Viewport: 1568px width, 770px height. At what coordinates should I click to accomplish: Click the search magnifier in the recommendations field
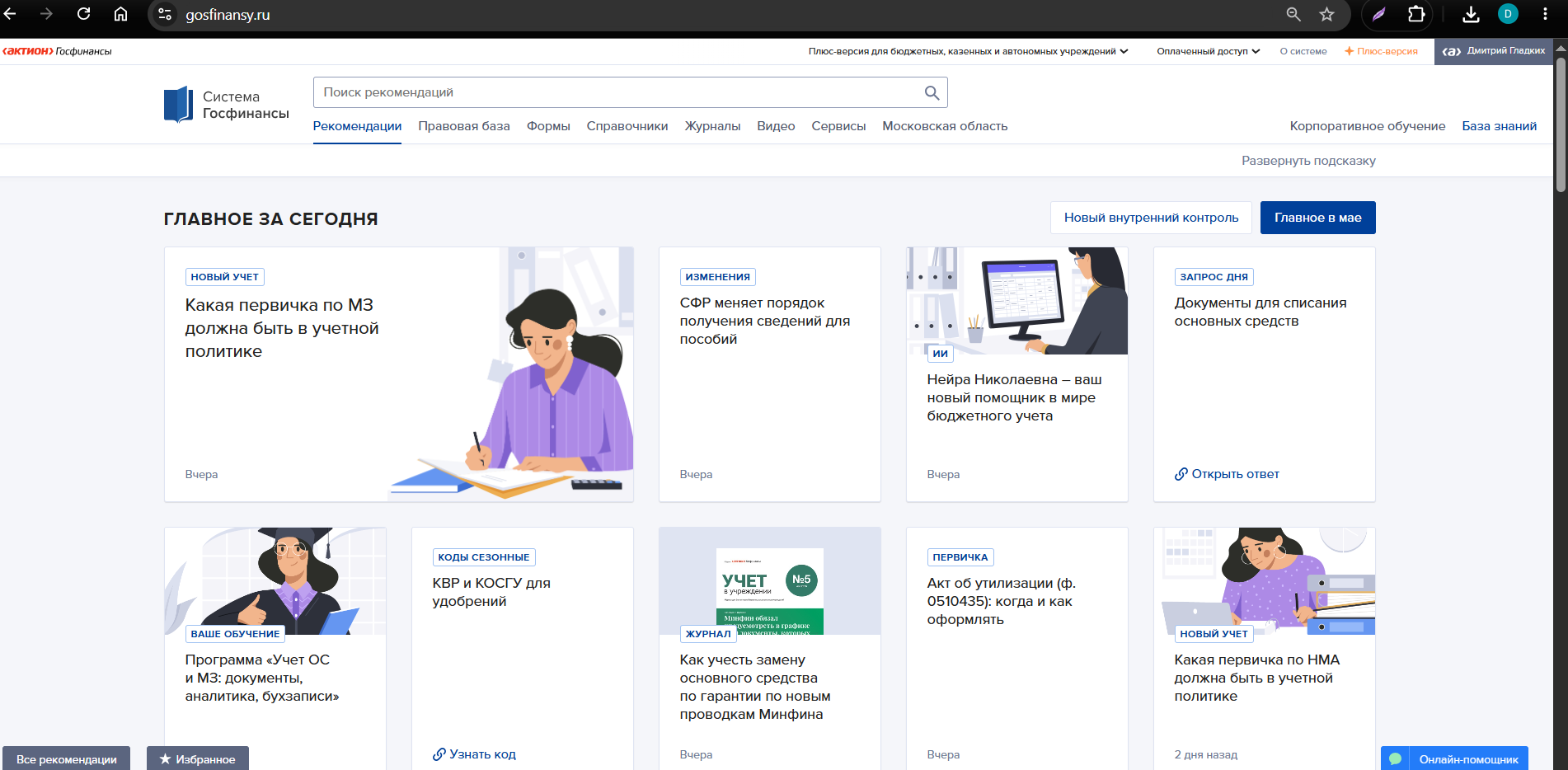point(932,92)
